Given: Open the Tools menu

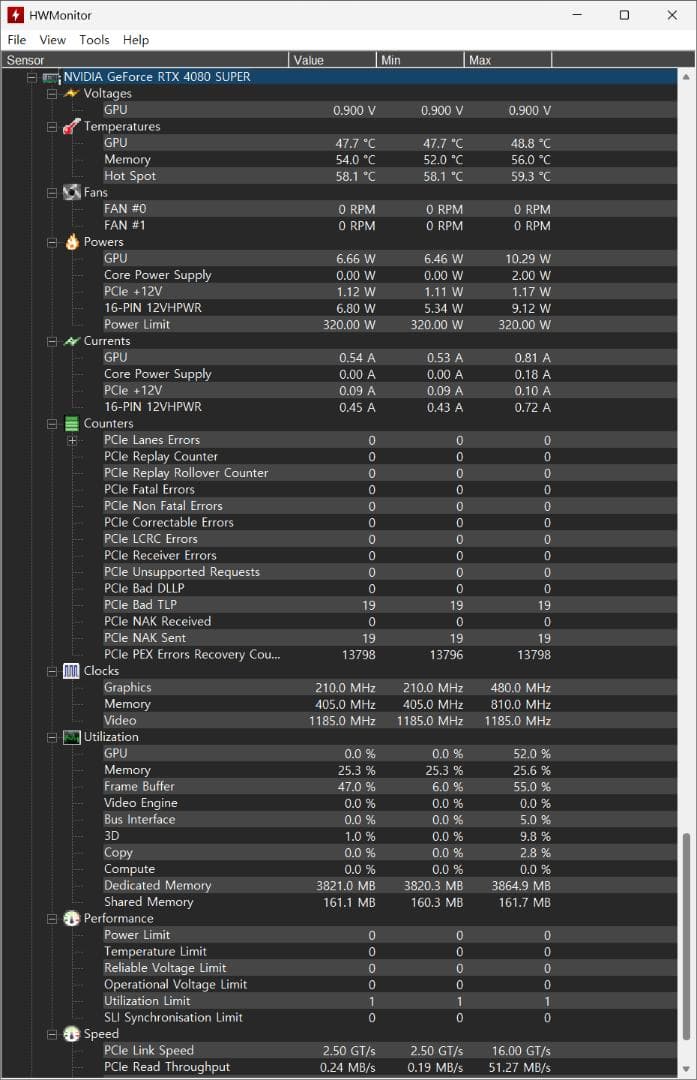Looking at the screenshot, I should pyautogui.click(x=94, y=40).
